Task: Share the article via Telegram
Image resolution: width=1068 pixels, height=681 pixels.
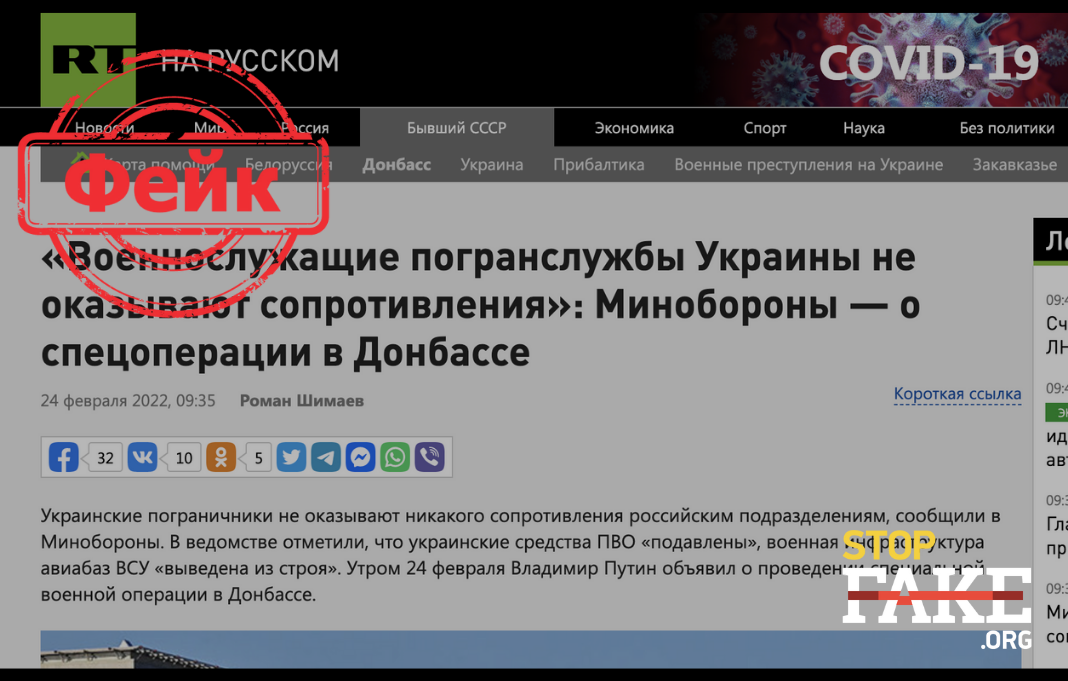Action: [x=326, y=457]
